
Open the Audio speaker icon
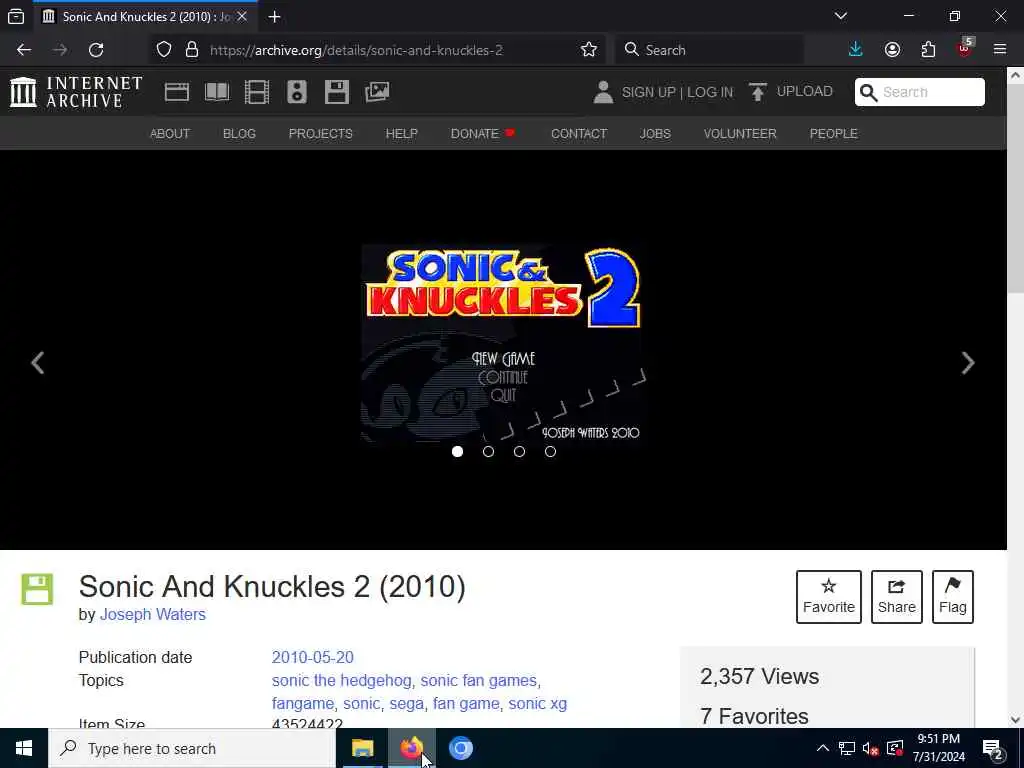(296, 92)
